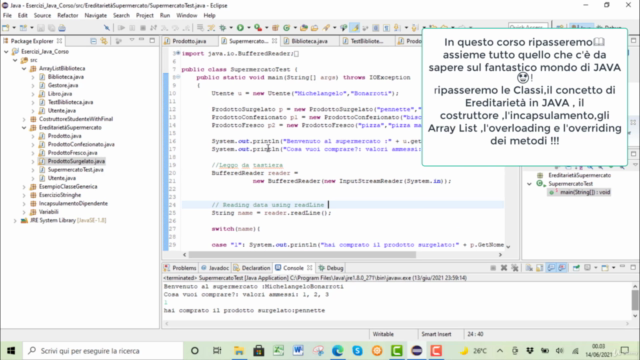Open the Debug view tab
The width and height of the screenshot is (640, 360).
click(x=331, y=268)
